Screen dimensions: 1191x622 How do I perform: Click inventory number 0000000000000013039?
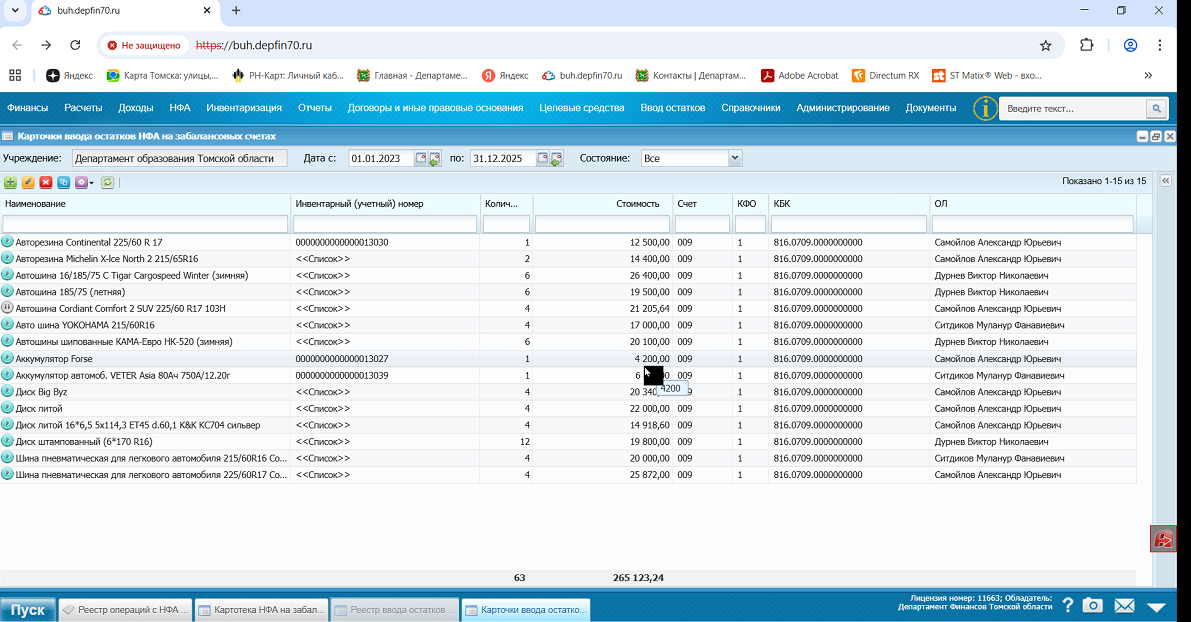[342, 375]
